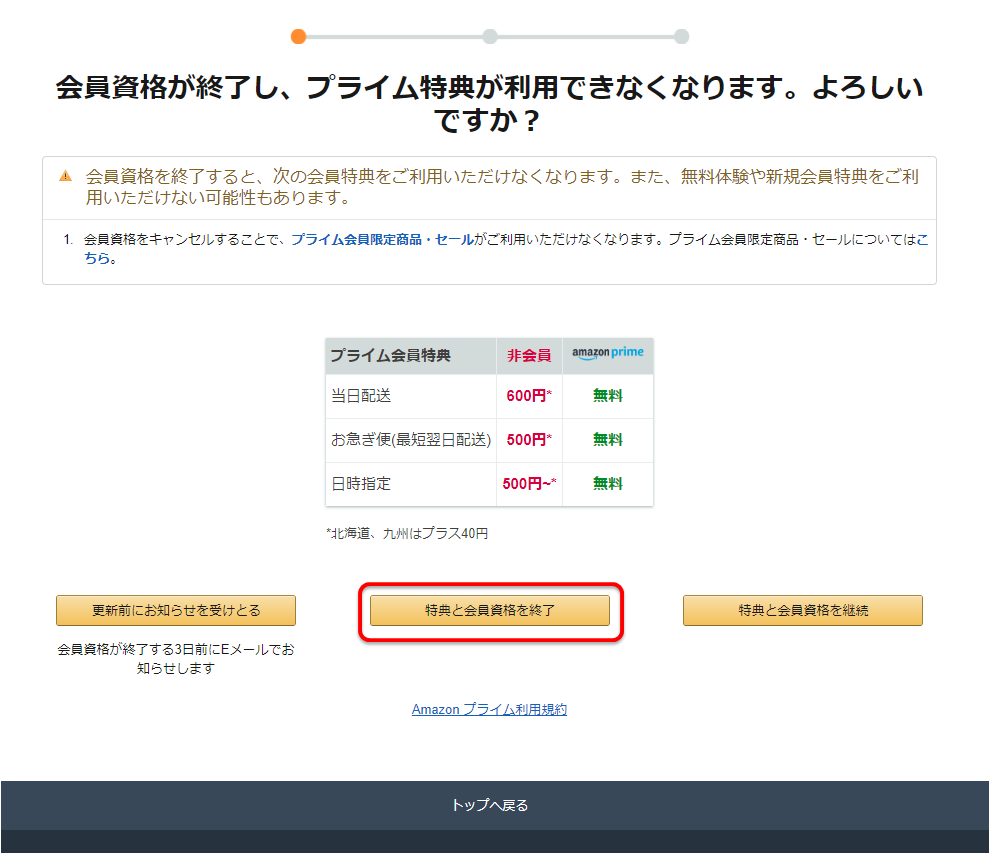Select the お急ぎ便(最短翌日配送) cell

[x=411, y=440]
